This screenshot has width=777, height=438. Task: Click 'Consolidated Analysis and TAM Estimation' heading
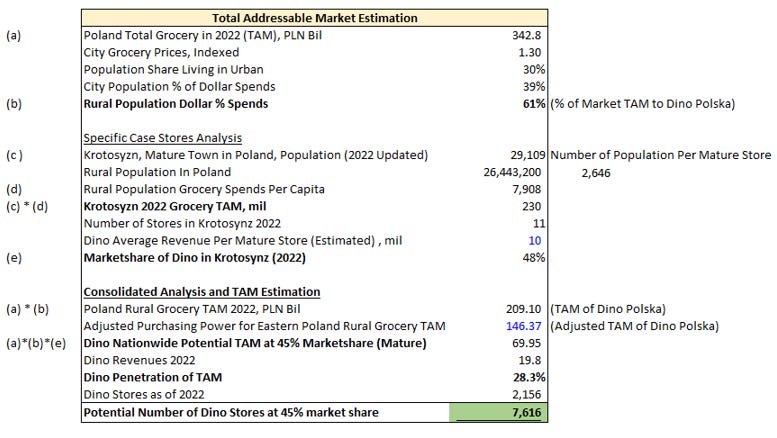point(202,292)
